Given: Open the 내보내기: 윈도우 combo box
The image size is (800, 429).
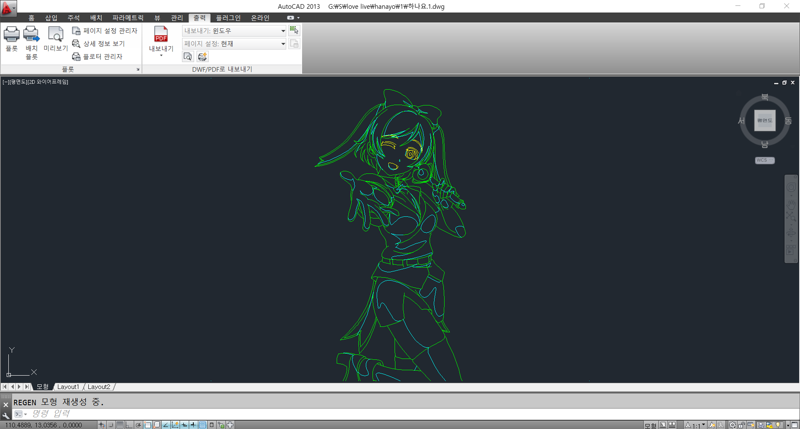Looking at the screenshot, I should [234, 31].
